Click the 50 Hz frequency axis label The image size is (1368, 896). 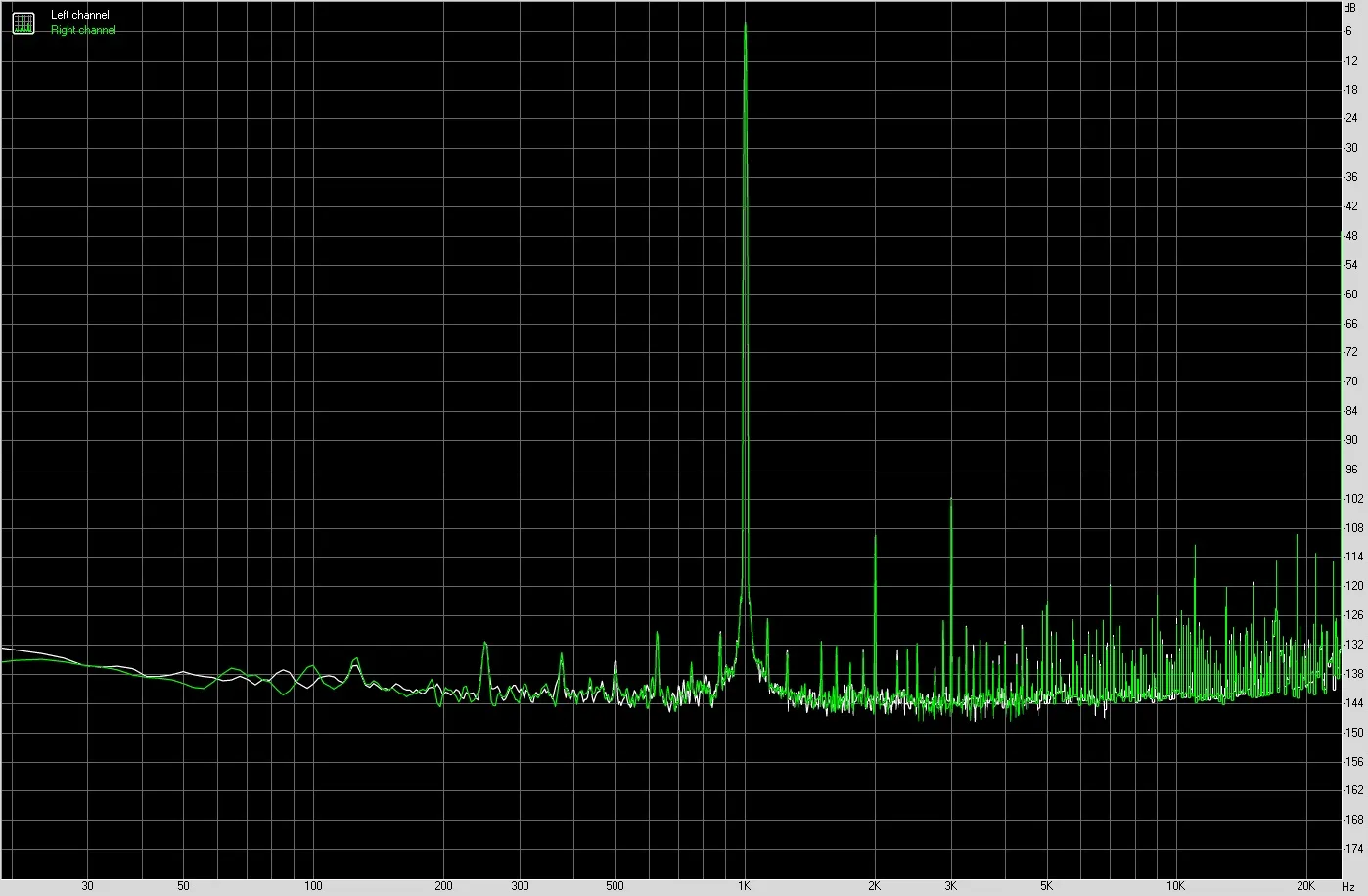click(184, 886)
